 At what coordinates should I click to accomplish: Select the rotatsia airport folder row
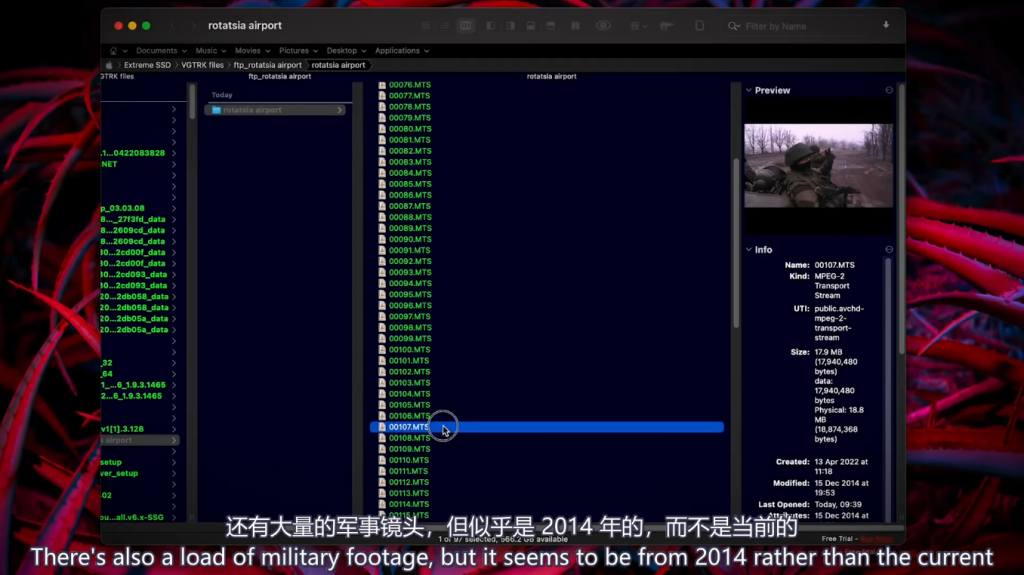(275, 110)
